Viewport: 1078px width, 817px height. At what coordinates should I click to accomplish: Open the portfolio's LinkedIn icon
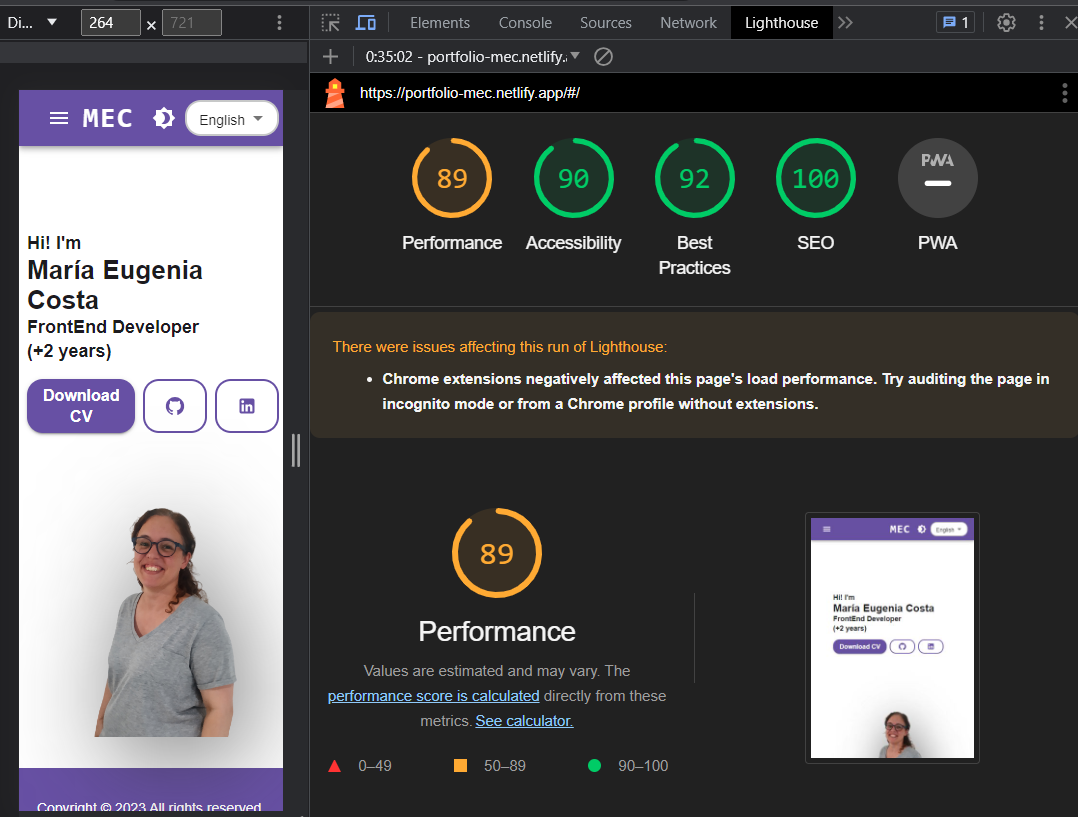(246, 406)
